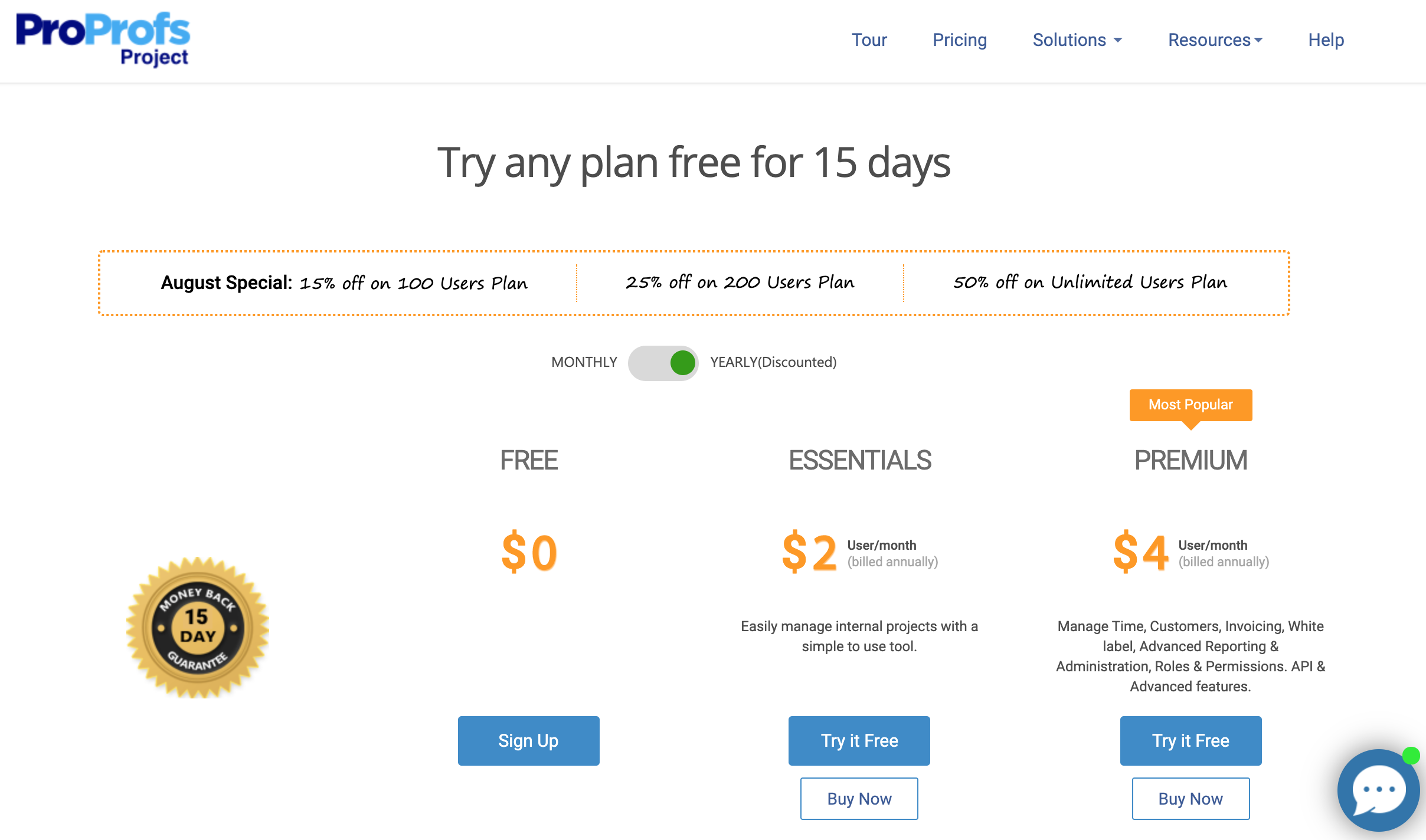This screenshot has width=1426, height=840.
Task: Click the Most Popular badge above Premium
Action: (1190, 405)
